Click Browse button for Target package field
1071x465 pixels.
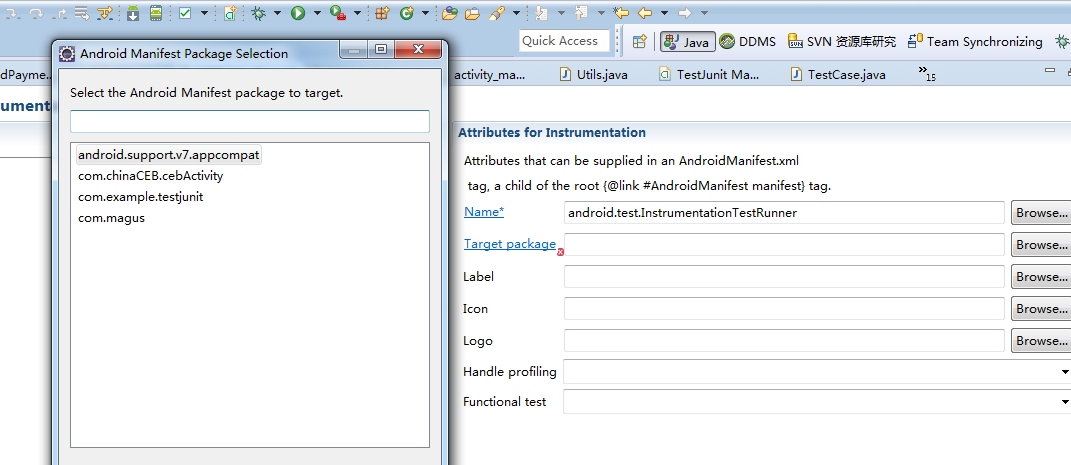[x=1041, y=244]
